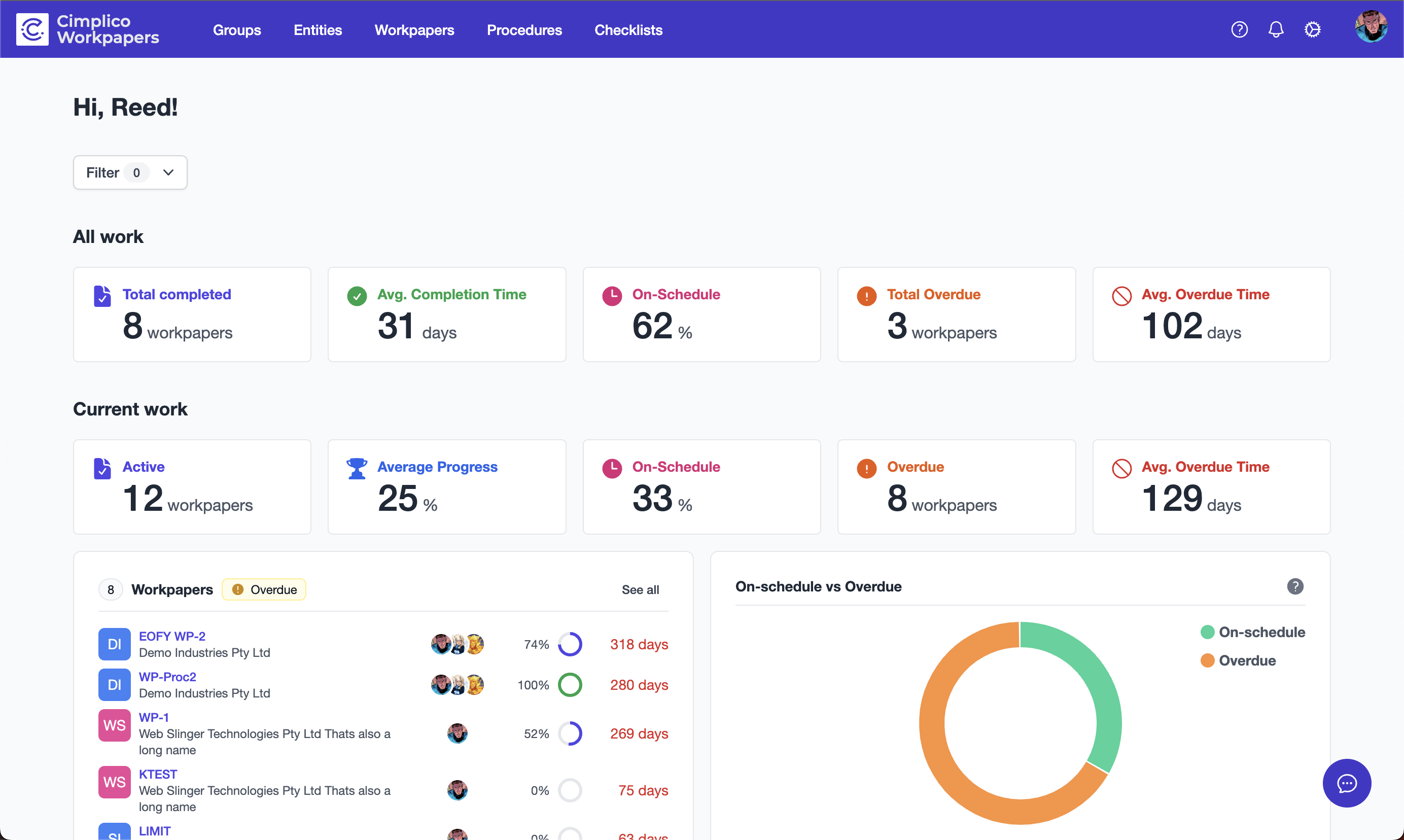Screen dimensions: 1404x840
Task: Open the KTEST workpaper link
Action: click(x=158, y=775)
